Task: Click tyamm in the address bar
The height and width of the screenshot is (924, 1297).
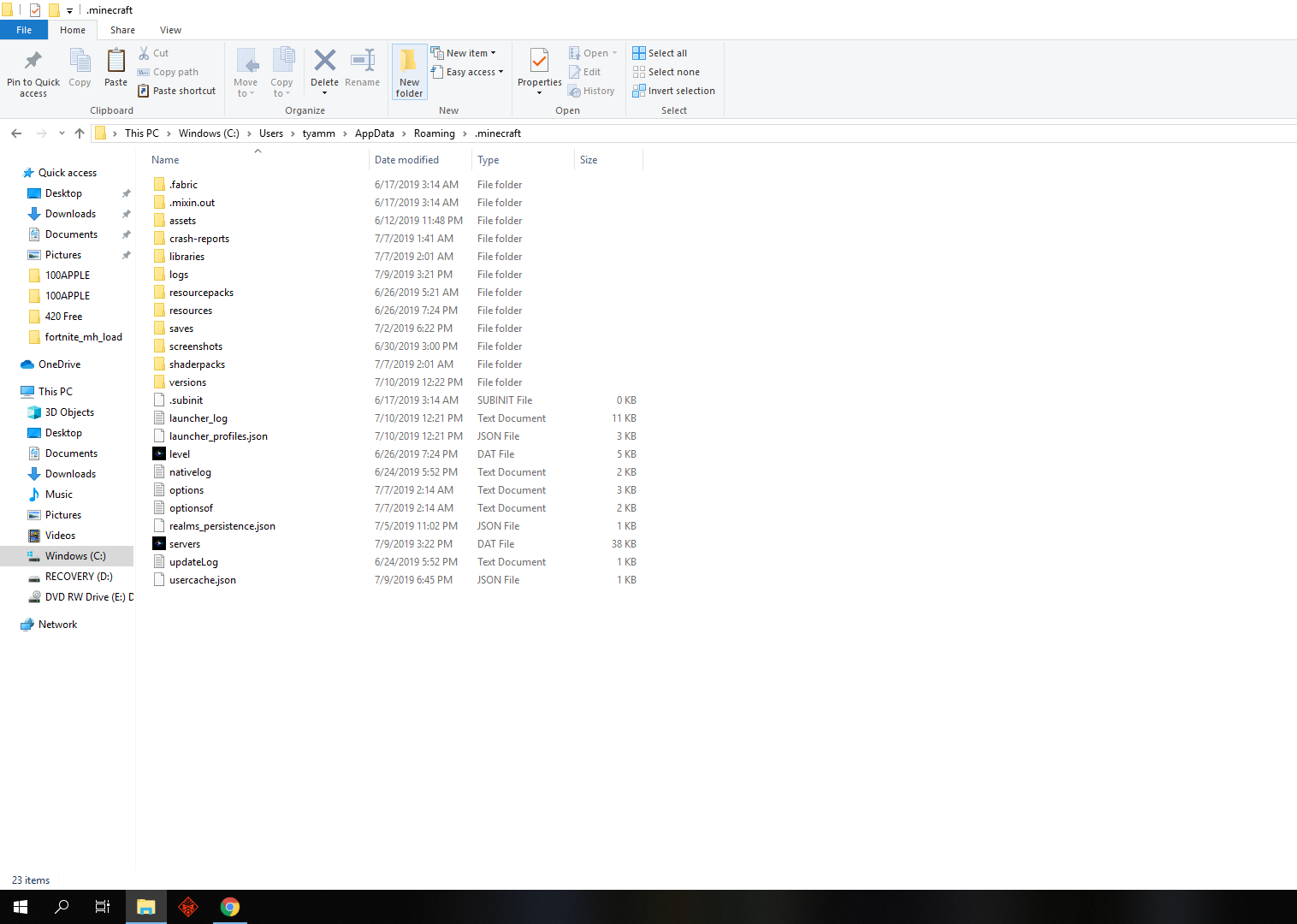Action: [x=319, y=133]
